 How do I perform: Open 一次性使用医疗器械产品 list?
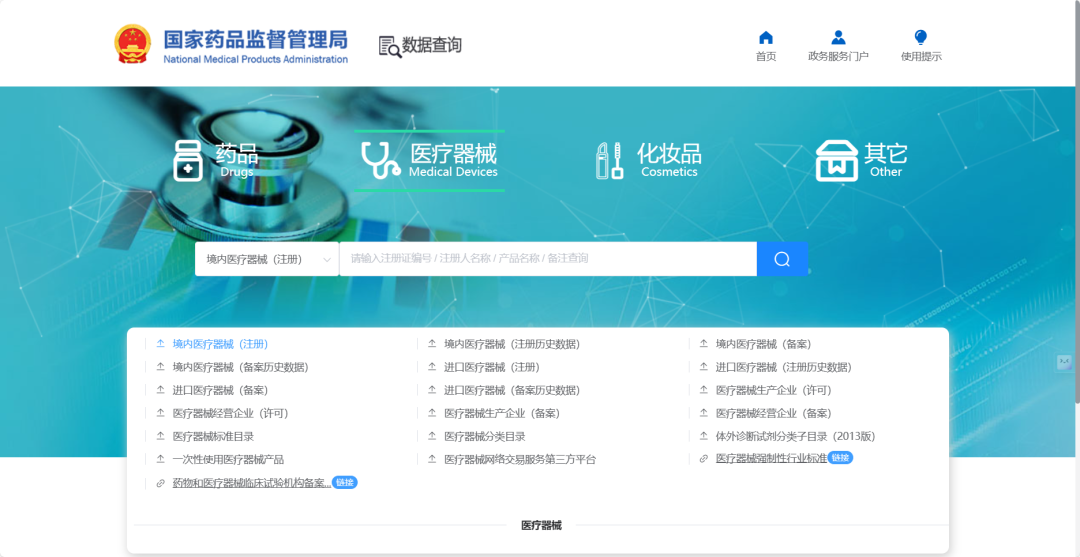pos(228,459)
